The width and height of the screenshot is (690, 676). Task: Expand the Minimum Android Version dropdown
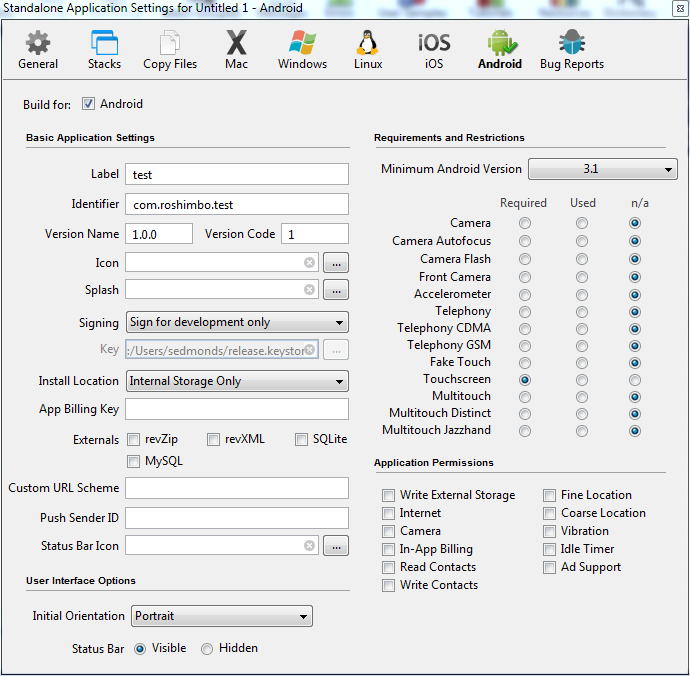pos(602,169)
